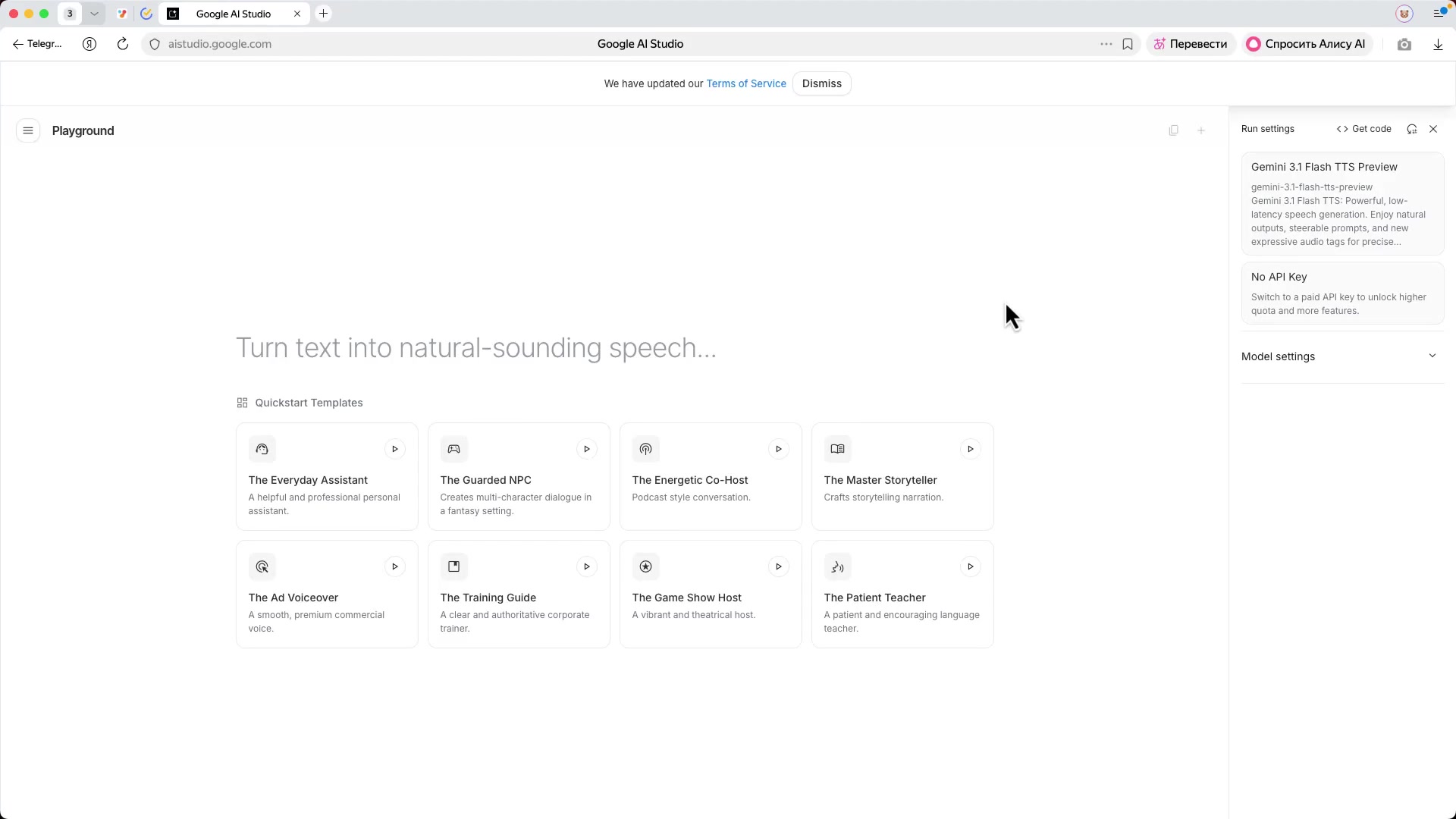
Task: Select The Game Show Host template title
Action: pyautogui.click(x=687, y=598)
